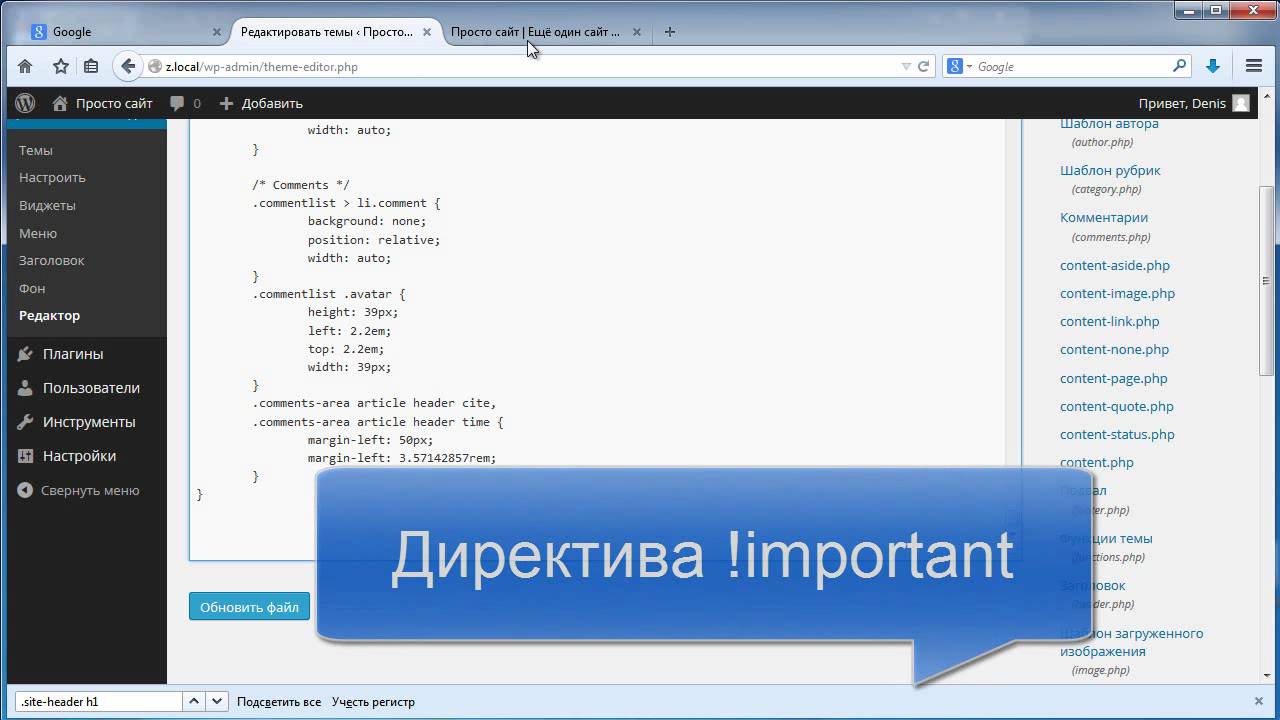Viewport: 1280px width, 720px height.
Task: Click the WordPress logo in admin bar
Action: [x=26, y=103]
